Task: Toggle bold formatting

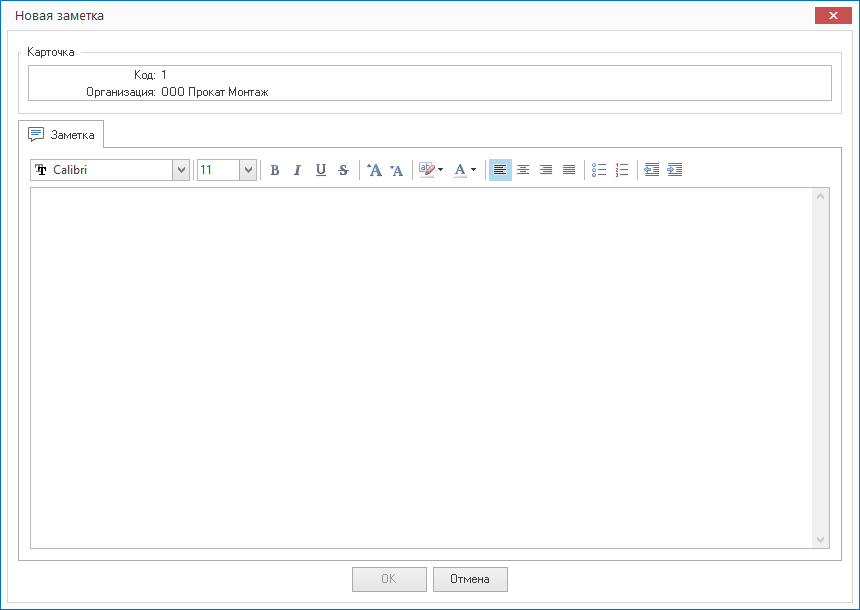Action: tap(275, 170)
